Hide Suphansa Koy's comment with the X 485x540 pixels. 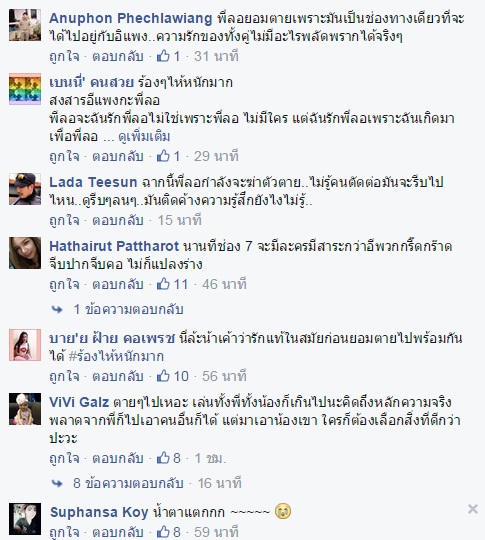[473, 509]
